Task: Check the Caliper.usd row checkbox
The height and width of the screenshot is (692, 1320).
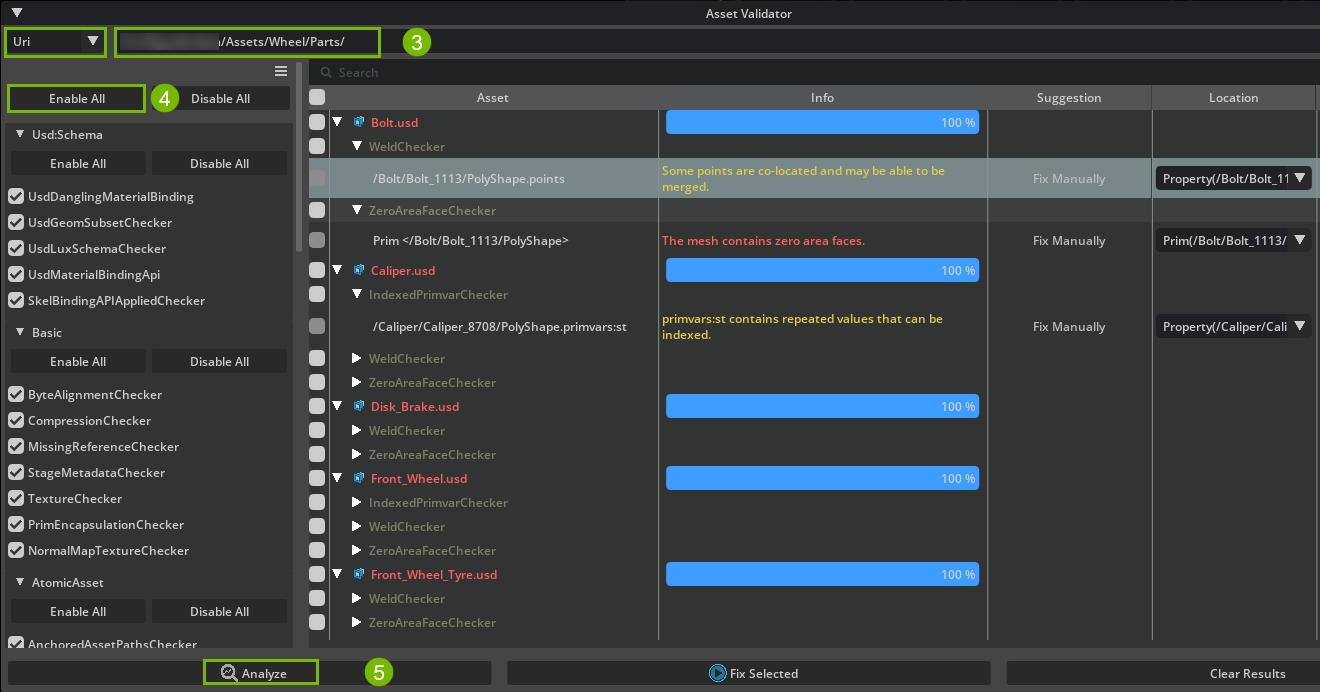Action: pyautogui.click(x=317, y=270)
